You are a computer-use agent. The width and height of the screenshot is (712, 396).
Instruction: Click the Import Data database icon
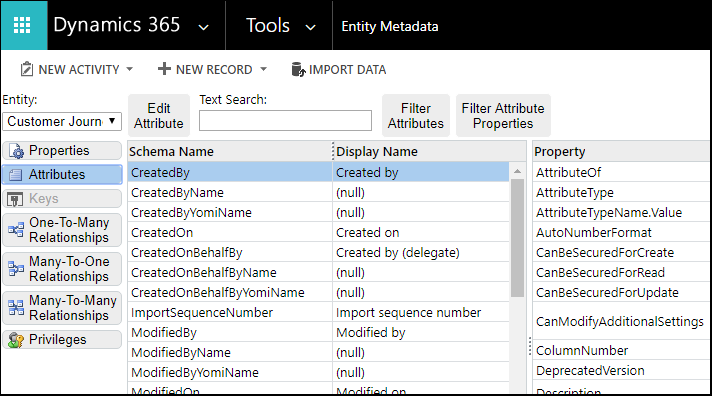(x=298, y=69)
